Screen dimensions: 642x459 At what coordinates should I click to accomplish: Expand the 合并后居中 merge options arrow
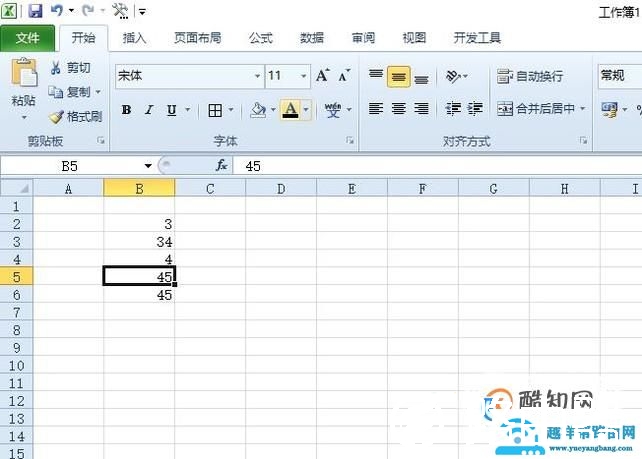coord(582,109)
